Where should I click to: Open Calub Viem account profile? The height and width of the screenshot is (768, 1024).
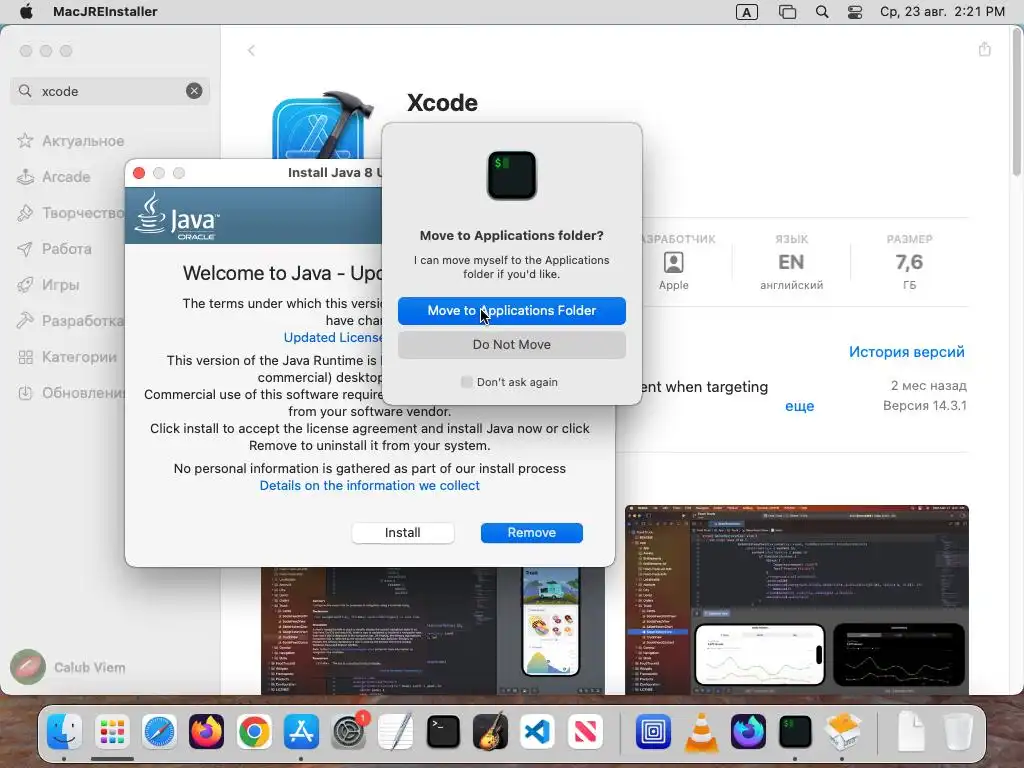(68, 667)
